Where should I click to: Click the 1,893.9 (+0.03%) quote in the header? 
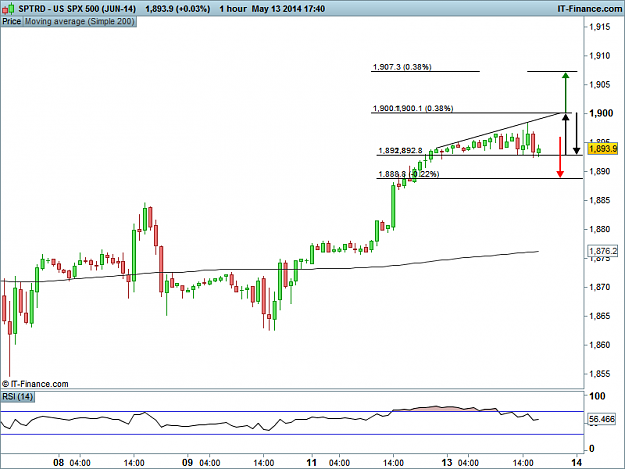178,9
